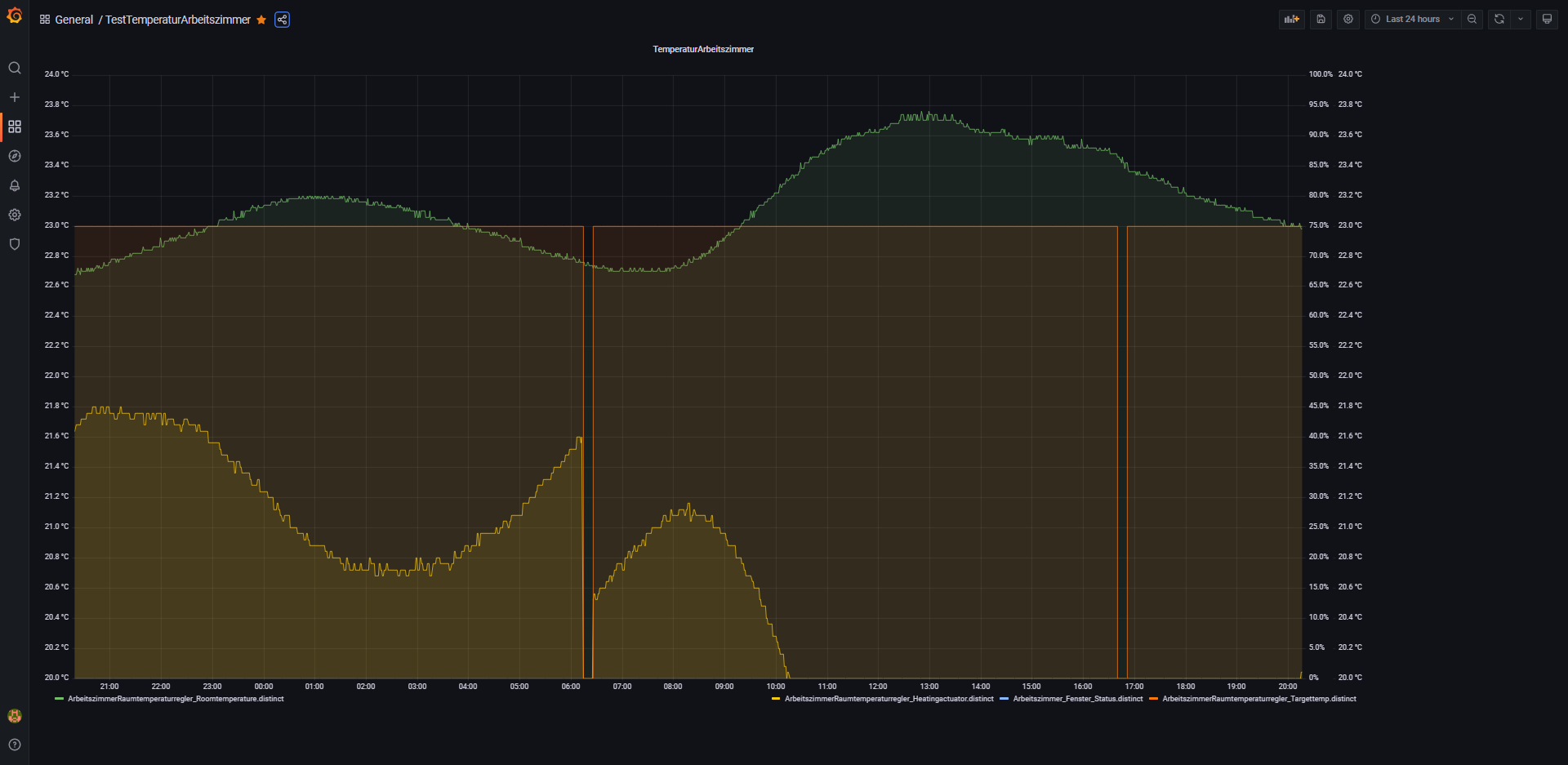
Task: Expand the refresh interval dropdown arrow
Action: click(x=1521, y=19)
